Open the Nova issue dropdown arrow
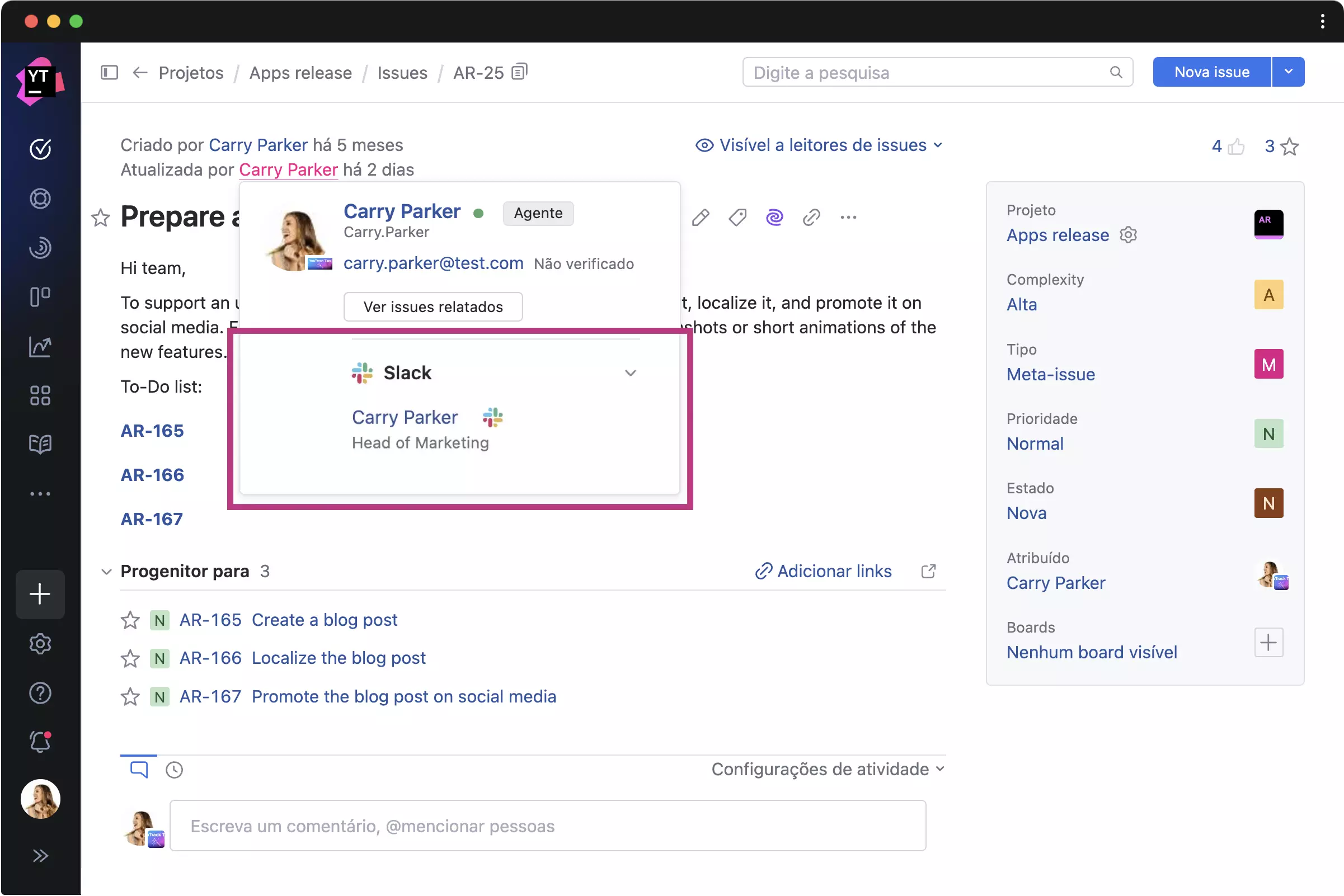This screenshot has height=896, width=1344. [x=1288, y=72]
